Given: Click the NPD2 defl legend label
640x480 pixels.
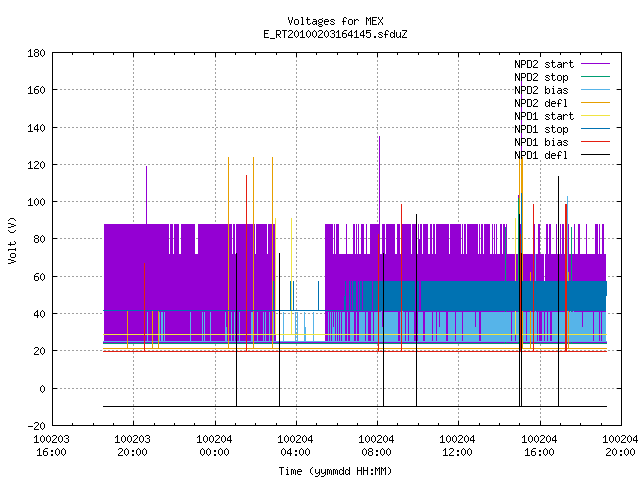Looking at the screenshot, I should coord(541,103).
